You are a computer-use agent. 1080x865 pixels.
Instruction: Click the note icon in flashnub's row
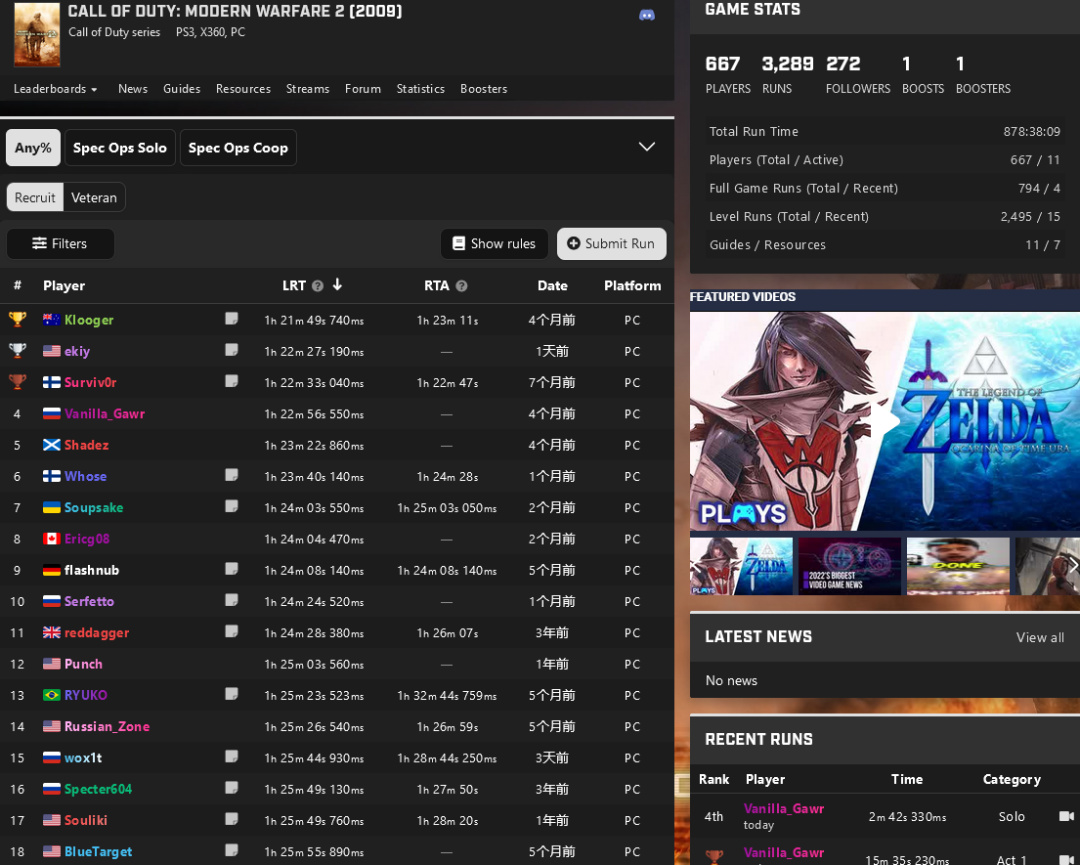tap(231, 569)
